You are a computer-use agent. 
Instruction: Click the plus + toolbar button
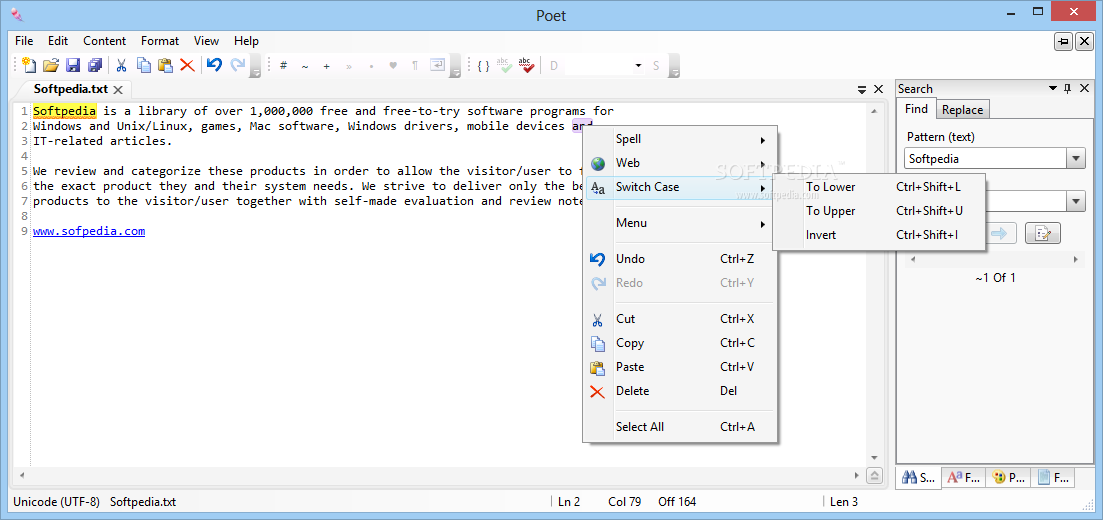click(x=326, y=65)
